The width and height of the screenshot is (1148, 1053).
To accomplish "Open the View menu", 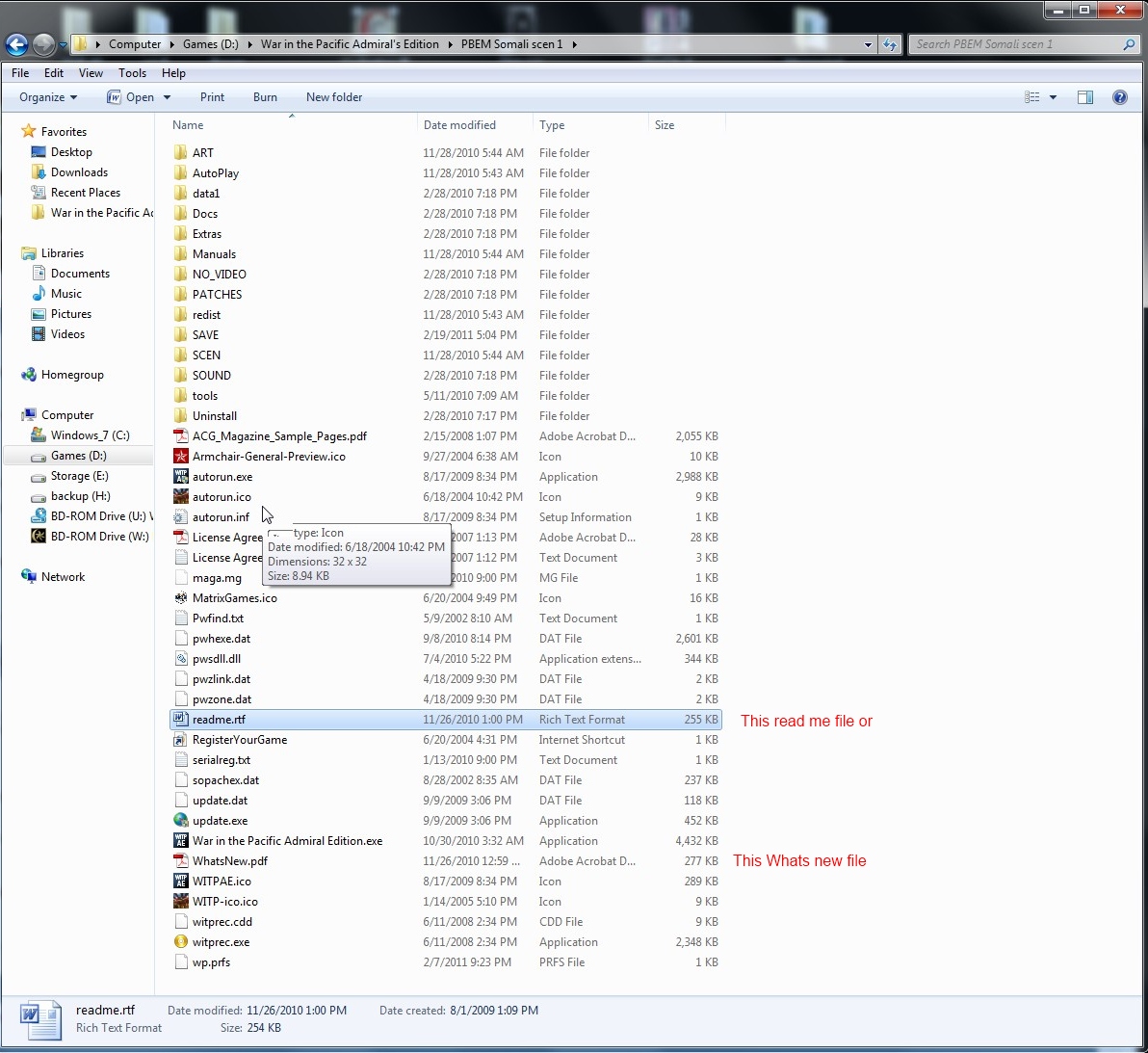I will (x=91, y=73).
